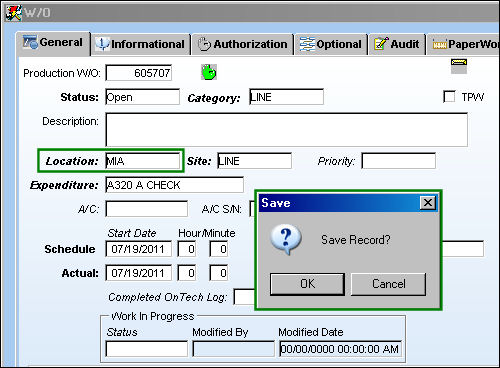Click into the Description text area
The height and width of the screenshot is (368, 500).
[x=287, y=130]
